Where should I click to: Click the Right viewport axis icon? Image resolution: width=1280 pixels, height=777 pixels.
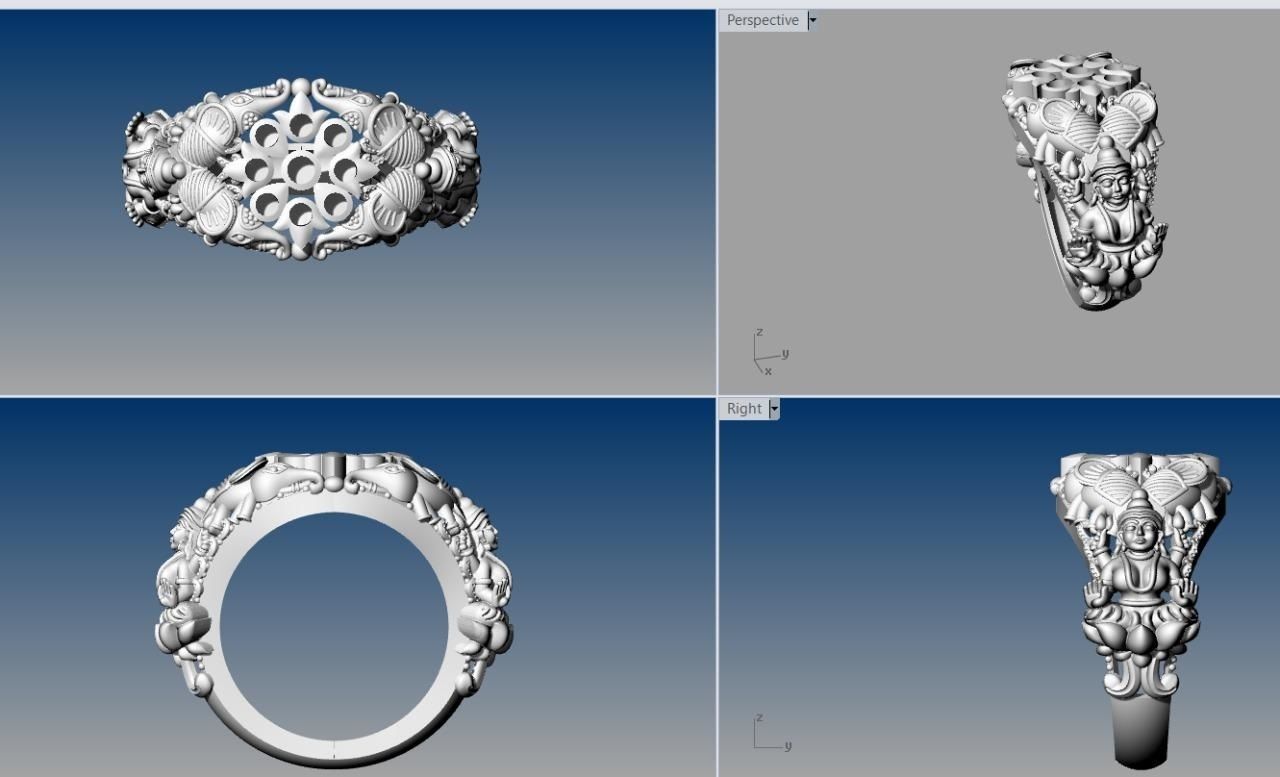(772, 732)
